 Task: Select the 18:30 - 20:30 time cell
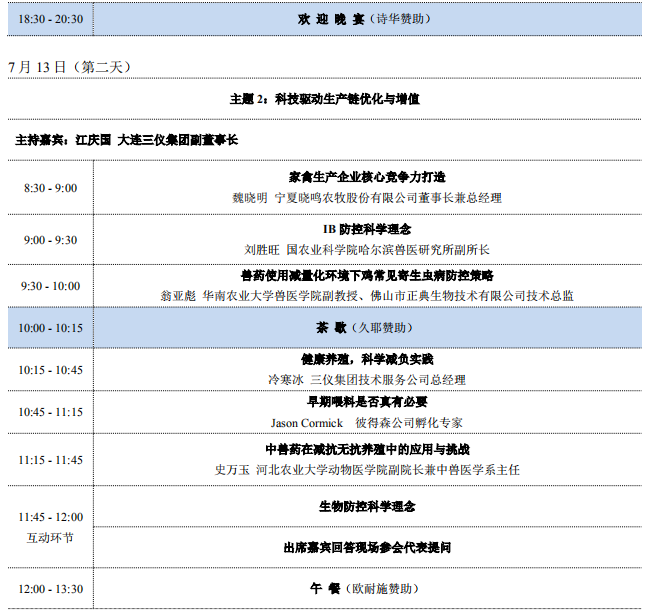(x=51, y=19)
